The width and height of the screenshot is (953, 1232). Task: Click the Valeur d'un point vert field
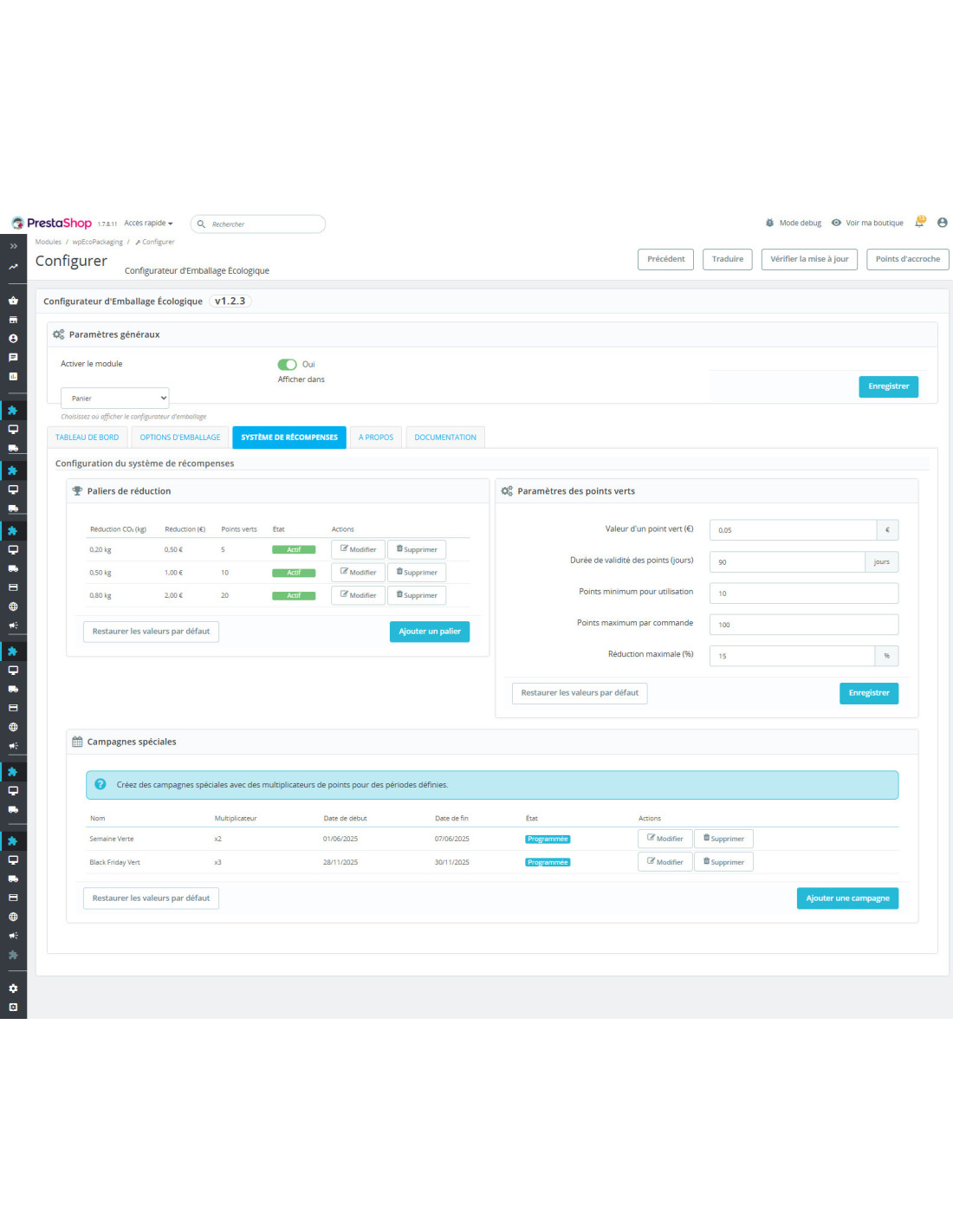coord(792,530)
